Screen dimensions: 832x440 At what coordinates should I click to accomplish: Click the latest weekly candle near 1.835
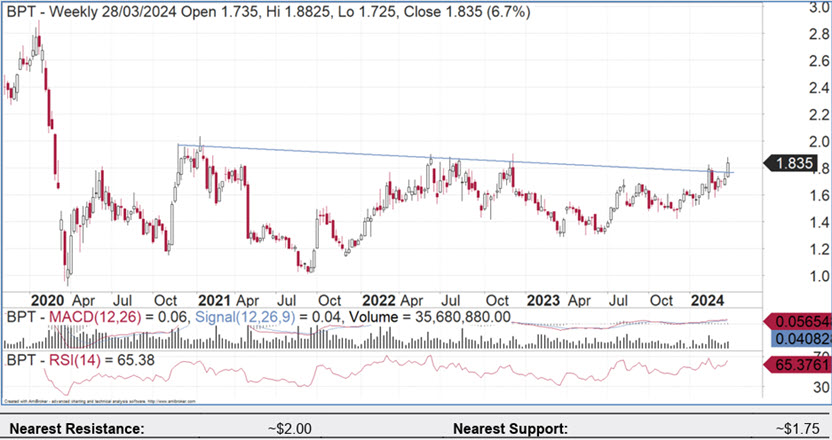[x=728, y=169]
